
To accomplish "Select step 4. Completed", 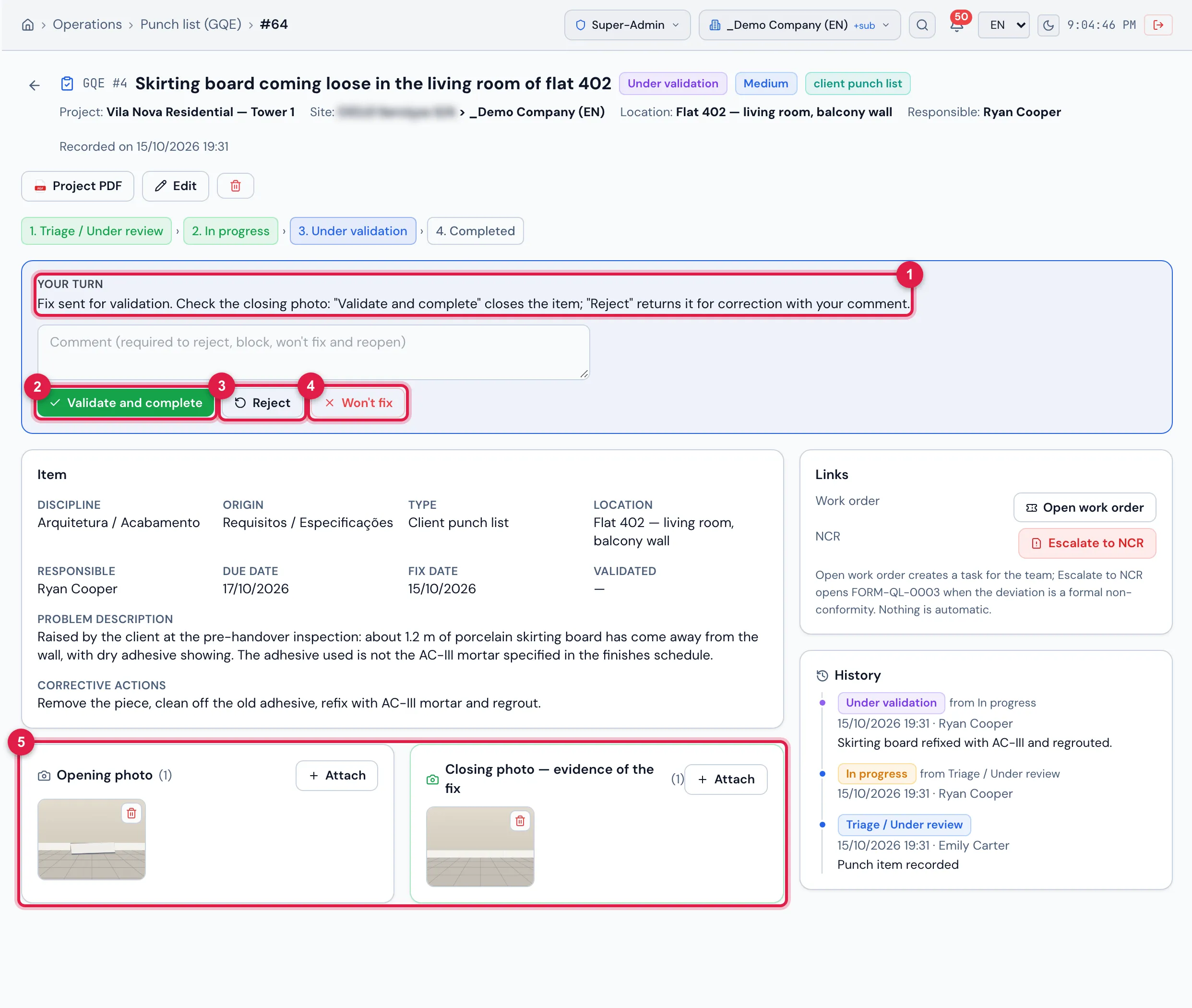I will pos(475,231).
